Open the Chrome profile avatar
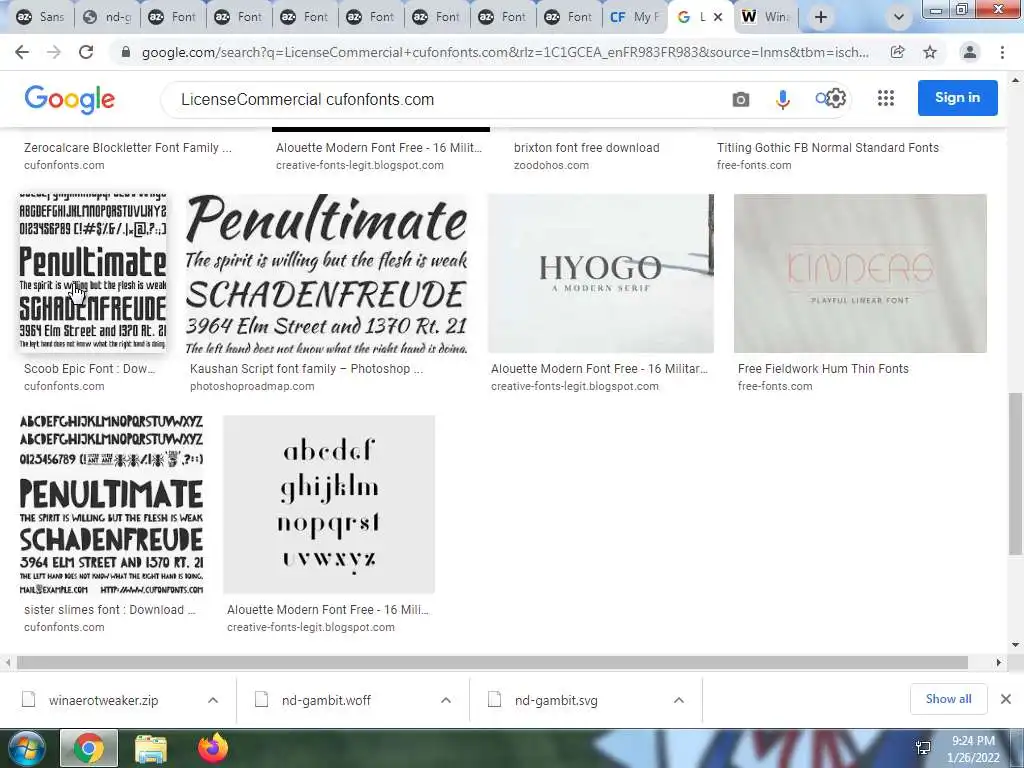This screenshot has height=768, width=1024. click(x=970, y=52)
